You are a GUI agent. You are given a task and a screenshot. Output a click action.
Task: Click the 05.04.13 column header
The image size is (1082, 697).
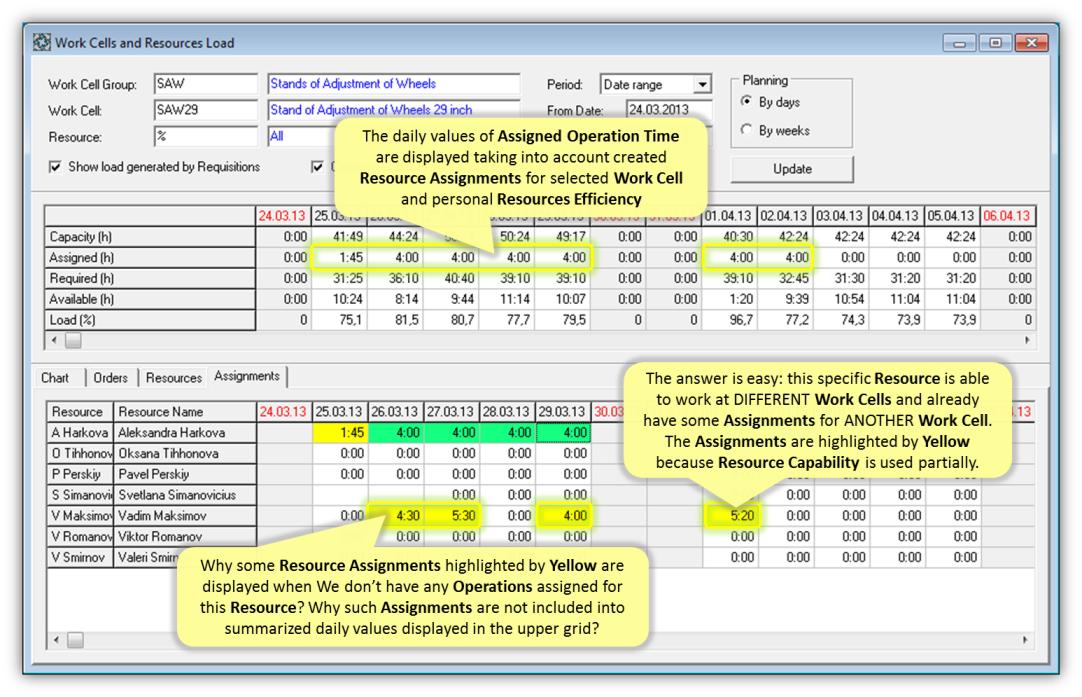(x=952, y=216)
